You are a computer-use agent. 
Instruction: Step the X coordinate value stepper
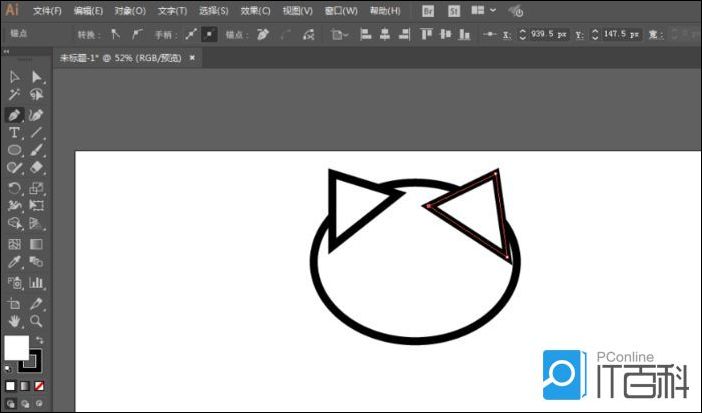pyautogui.click(x=522, y=34)
